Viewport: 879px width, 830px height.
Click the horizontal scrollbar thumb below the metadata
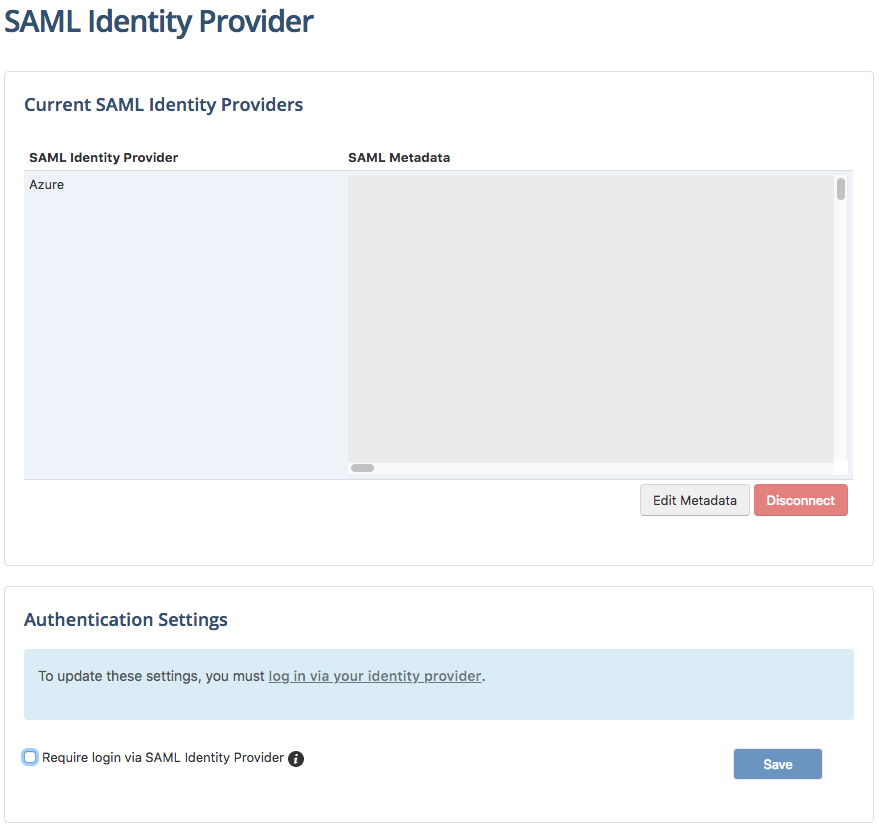(362, 467)
